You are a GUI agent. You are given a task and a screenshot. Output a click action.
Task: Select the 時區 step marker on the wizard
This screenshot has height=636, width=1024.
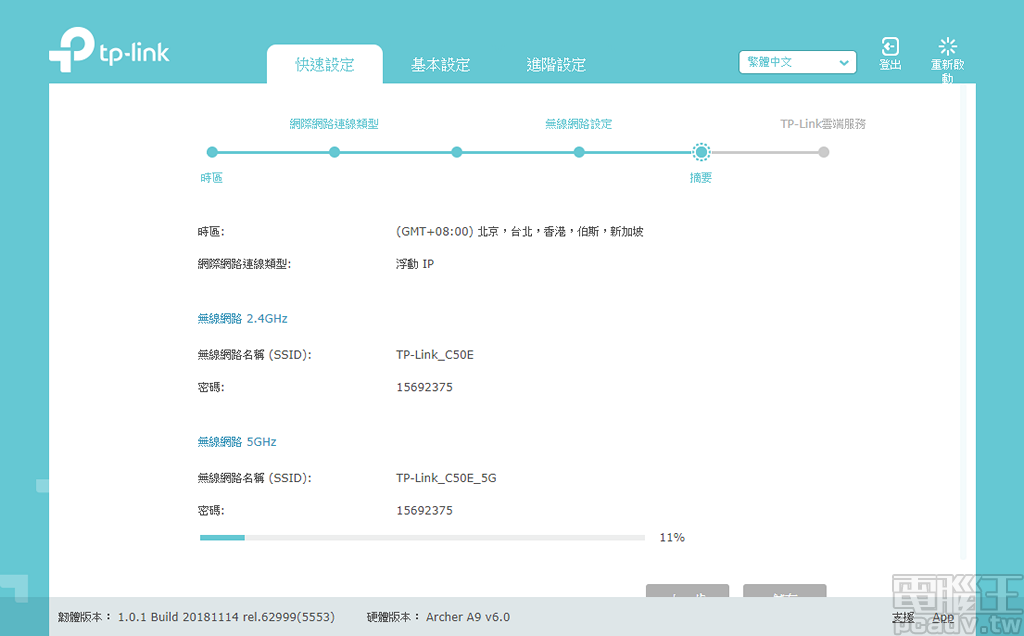coord(212,152)
